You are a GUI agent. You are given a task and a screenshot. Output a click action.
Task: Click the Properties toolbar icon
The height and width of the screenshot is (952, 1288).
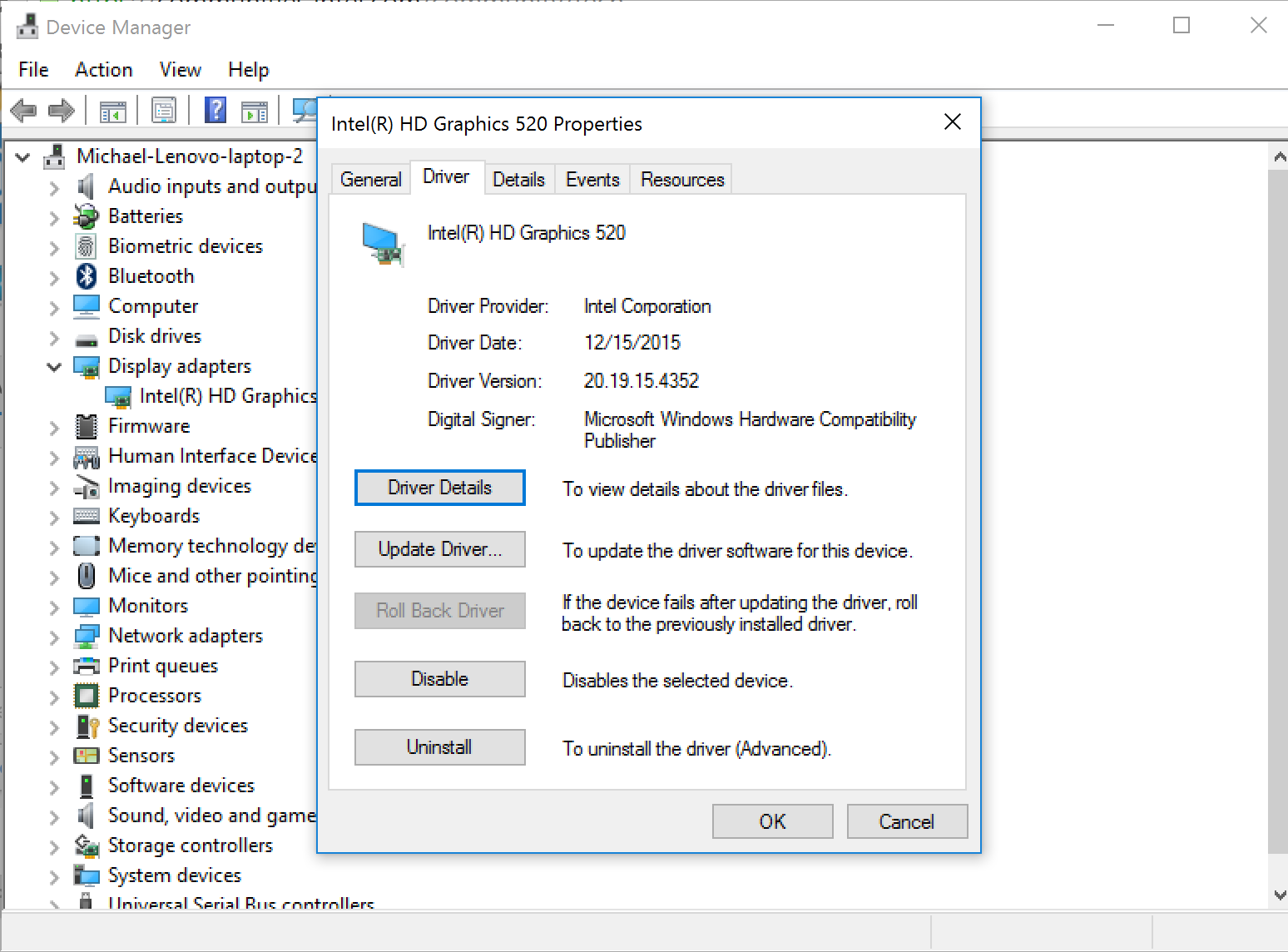click(x=164, y=110)
